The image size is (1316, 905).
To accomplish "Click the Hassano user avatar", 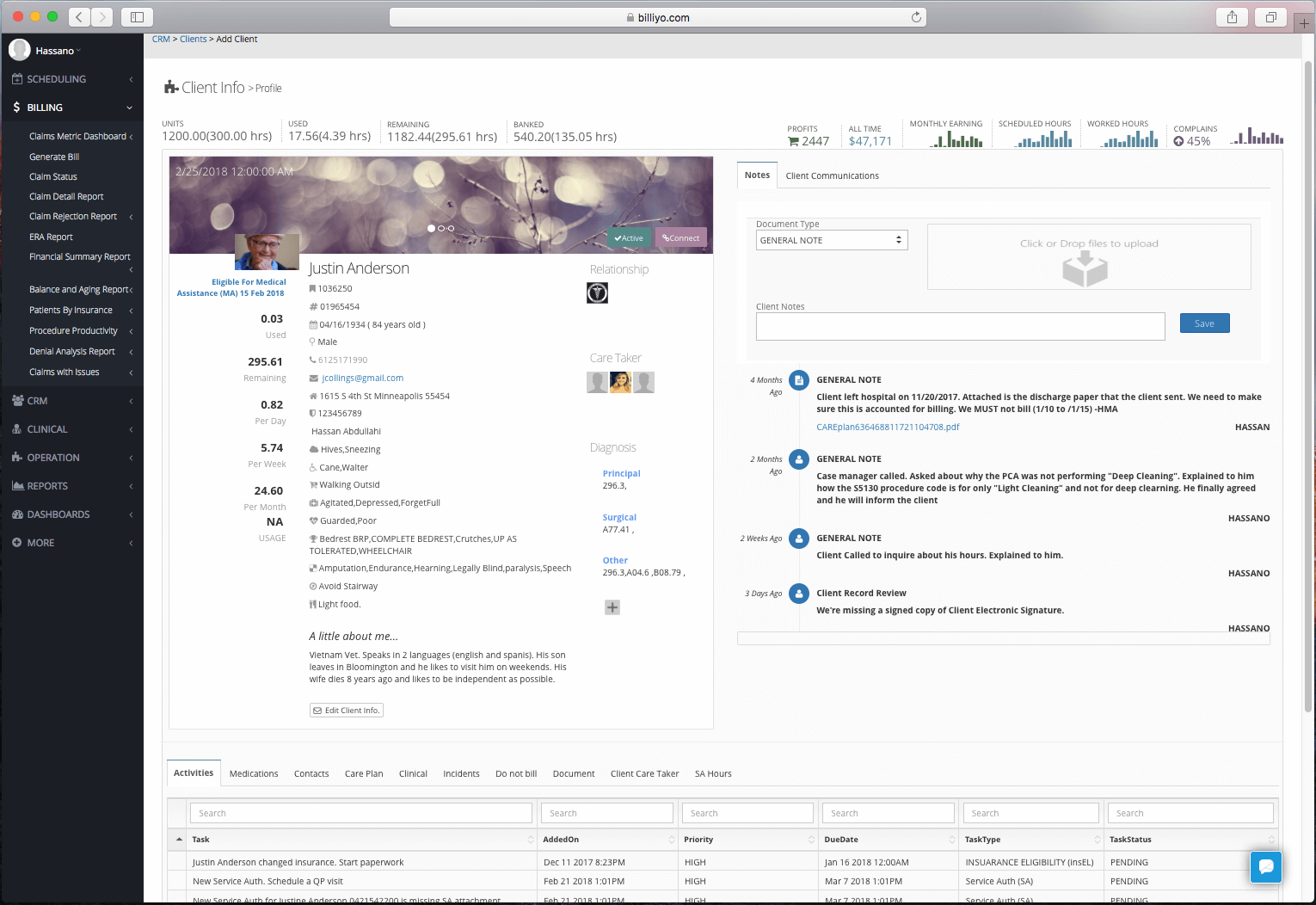I will point(20,50).
